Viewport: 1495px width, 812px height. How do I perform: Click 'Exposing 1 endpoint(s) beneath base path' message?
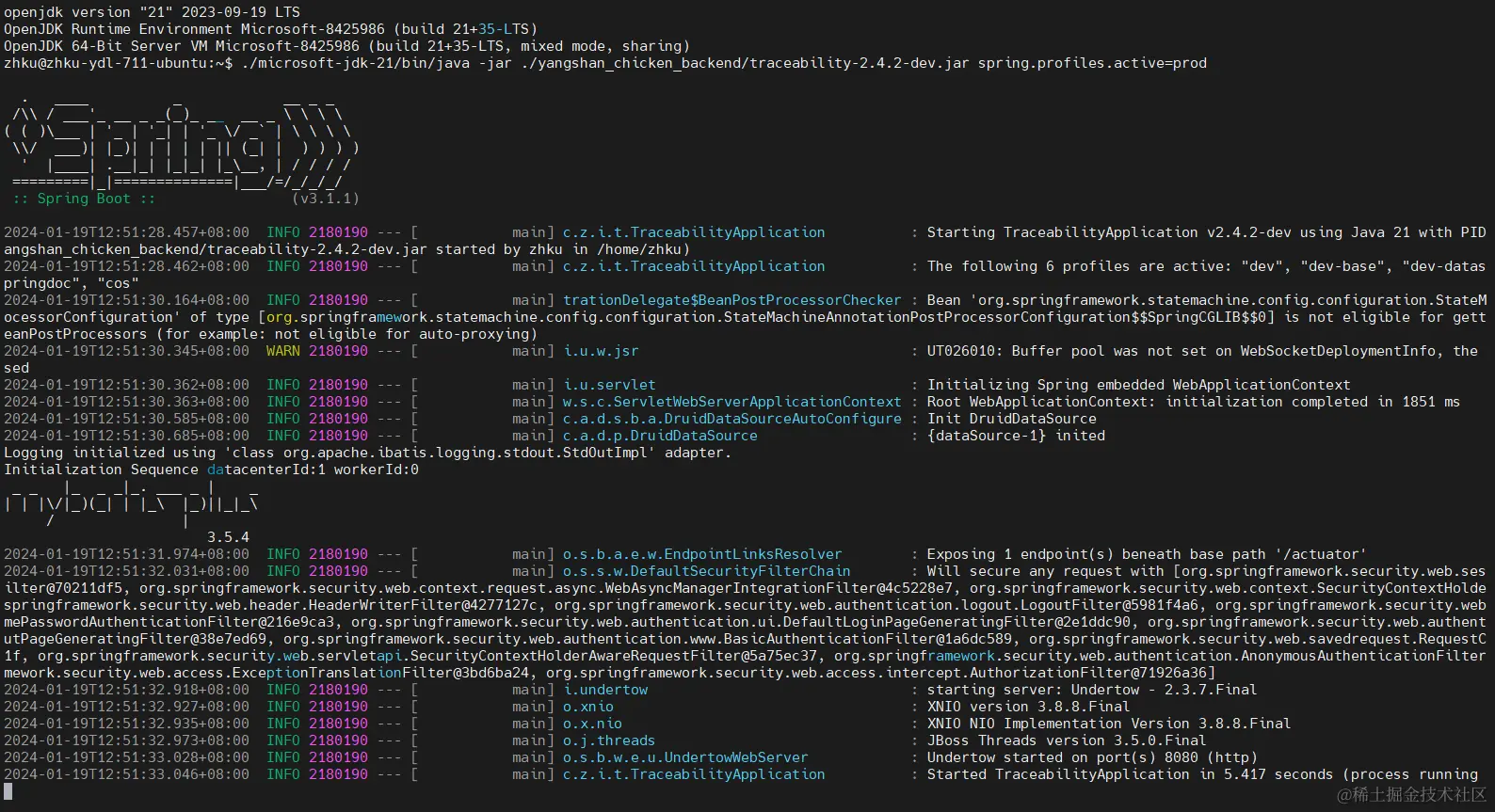[1147, 554]
